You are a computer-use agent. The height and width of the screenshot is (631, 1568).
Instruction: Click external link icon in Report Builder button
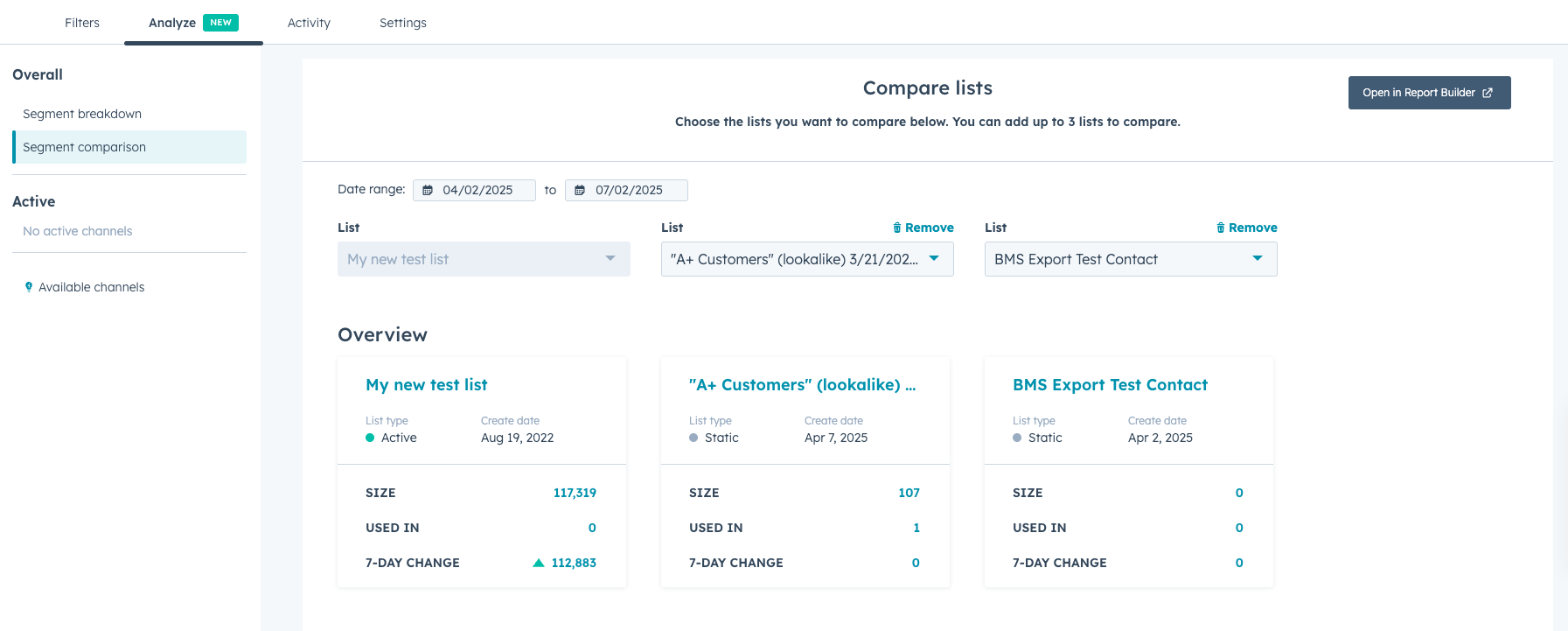pos(1488,93)
